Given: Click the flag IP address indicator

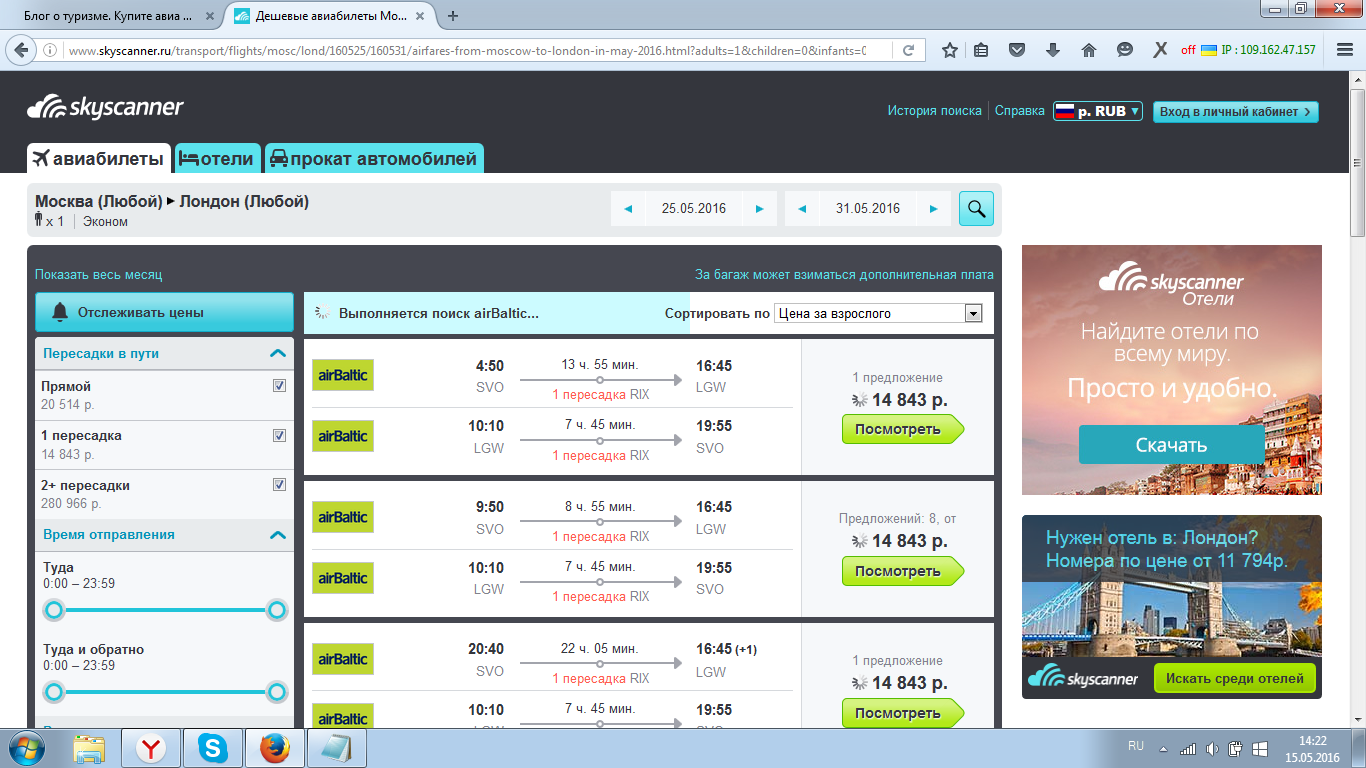Looking at the screenshot, I should pos(1258,50).
